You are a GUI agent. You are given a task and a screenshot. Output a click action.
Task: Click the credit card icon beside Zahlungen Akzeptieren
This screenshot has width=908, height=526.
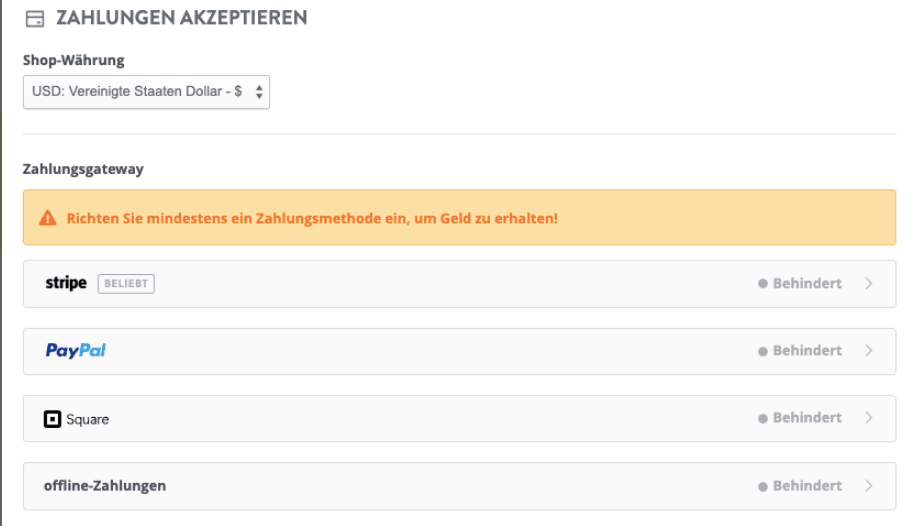[x=35, y=19]
